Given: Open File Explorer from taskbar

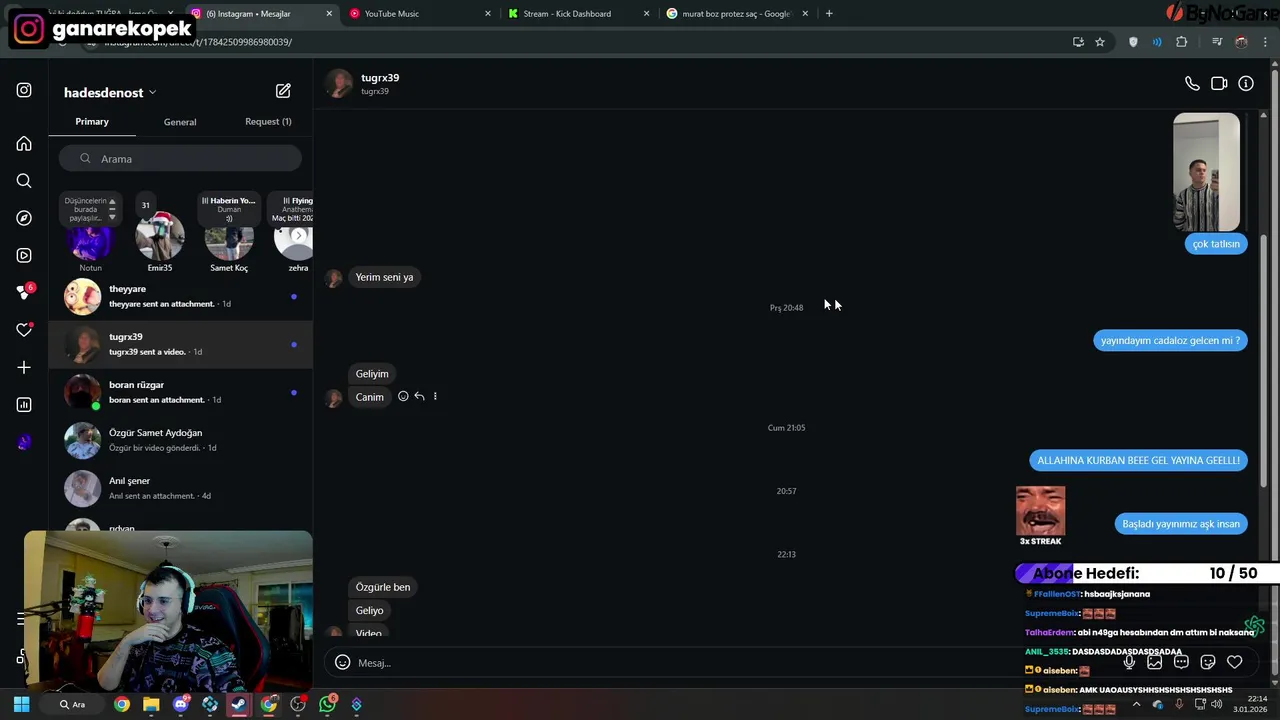Looking at the screenshot, I should pos(151,704).
